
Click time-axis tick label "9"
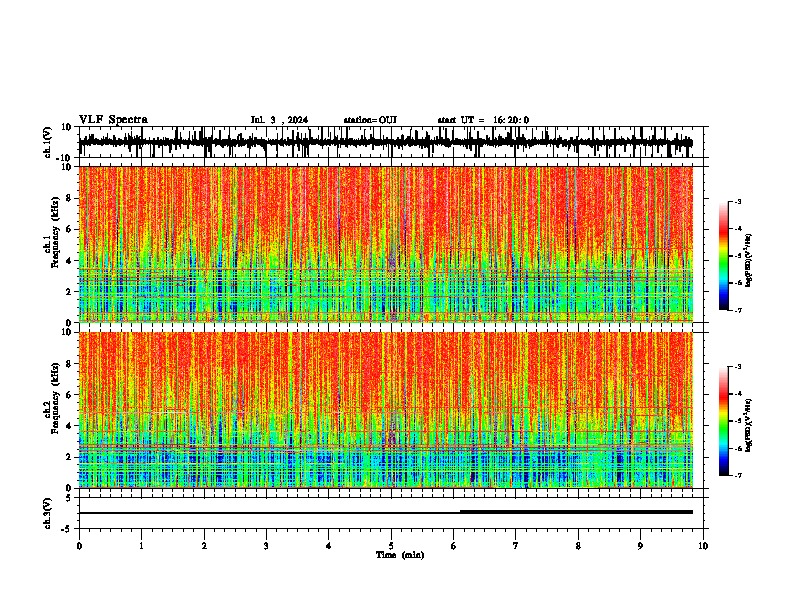[640, 546]
